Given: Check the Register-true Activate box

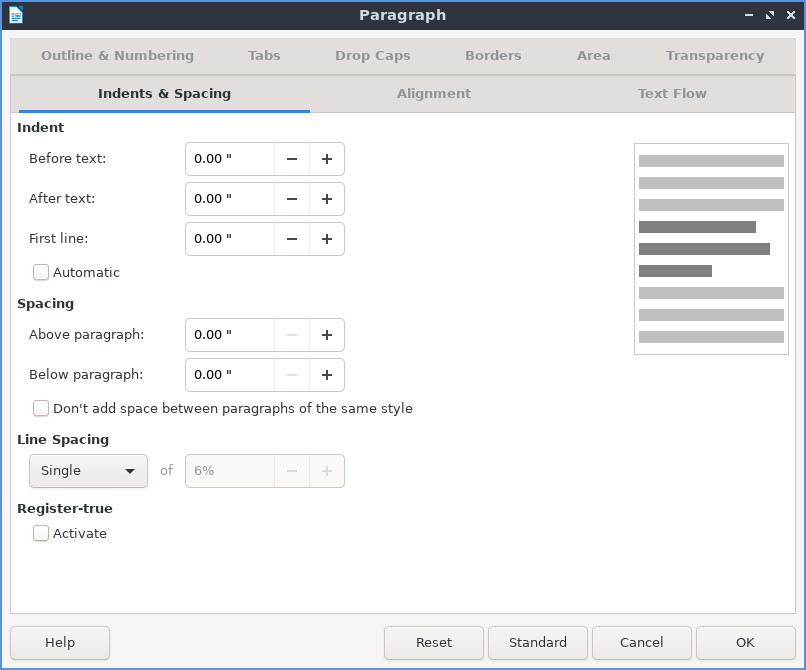Looking at the screenshot, I should [x=41, y=533].
